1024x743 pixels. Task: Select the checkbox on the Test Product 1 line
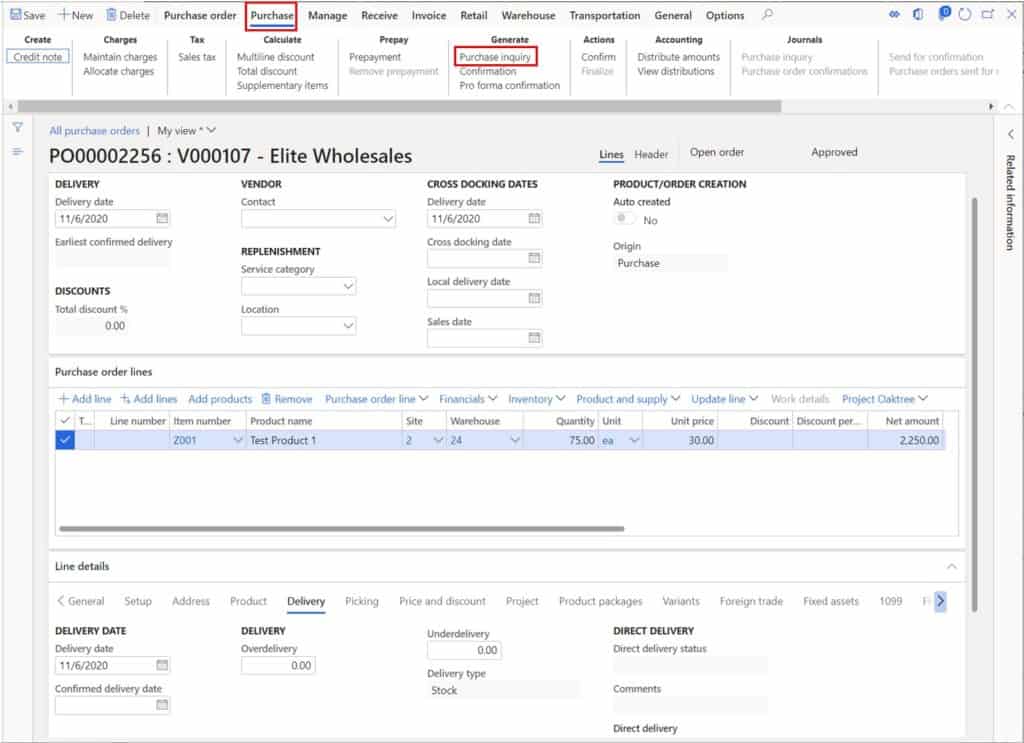click(x=65, y=440)
